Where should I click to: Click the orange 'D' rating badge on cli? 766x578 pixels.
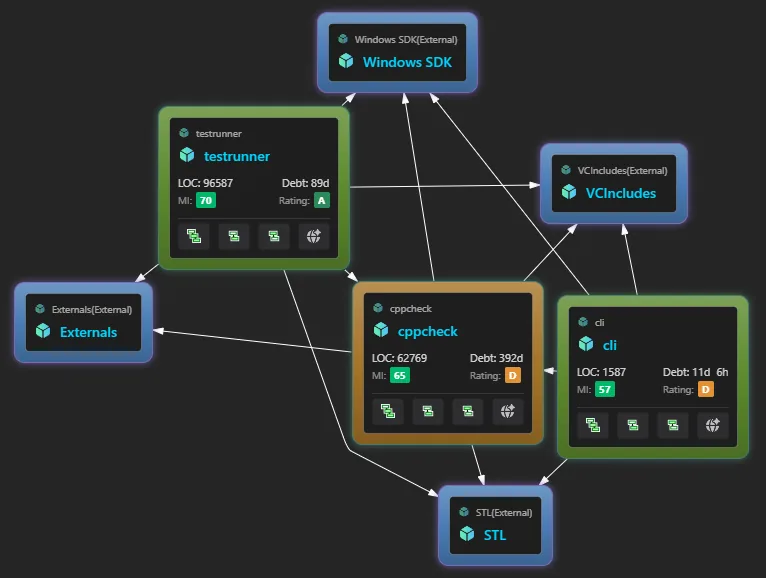tap(705, 389)
